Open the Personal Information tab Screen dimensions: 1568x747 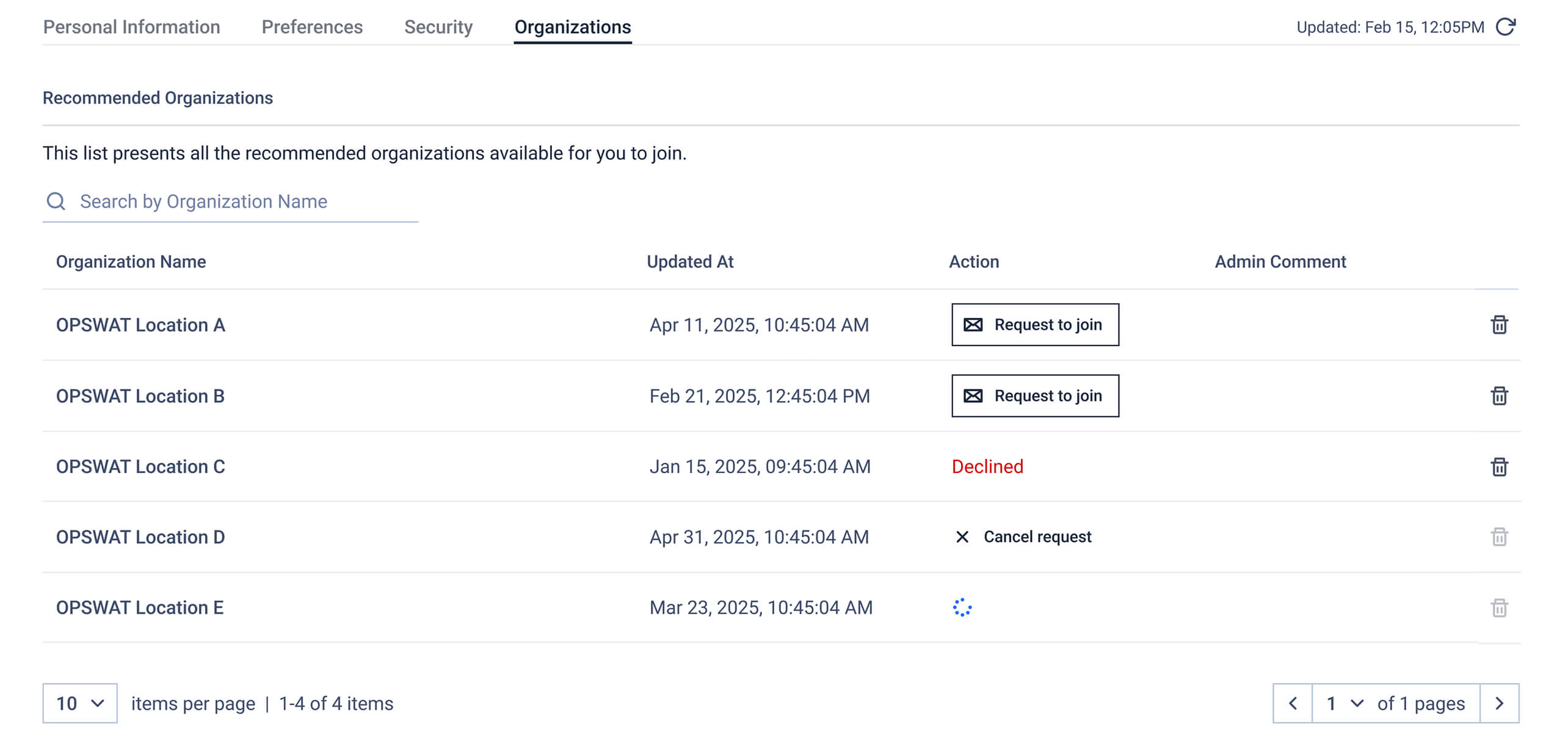pyautogui.click(x=131, y=27)
